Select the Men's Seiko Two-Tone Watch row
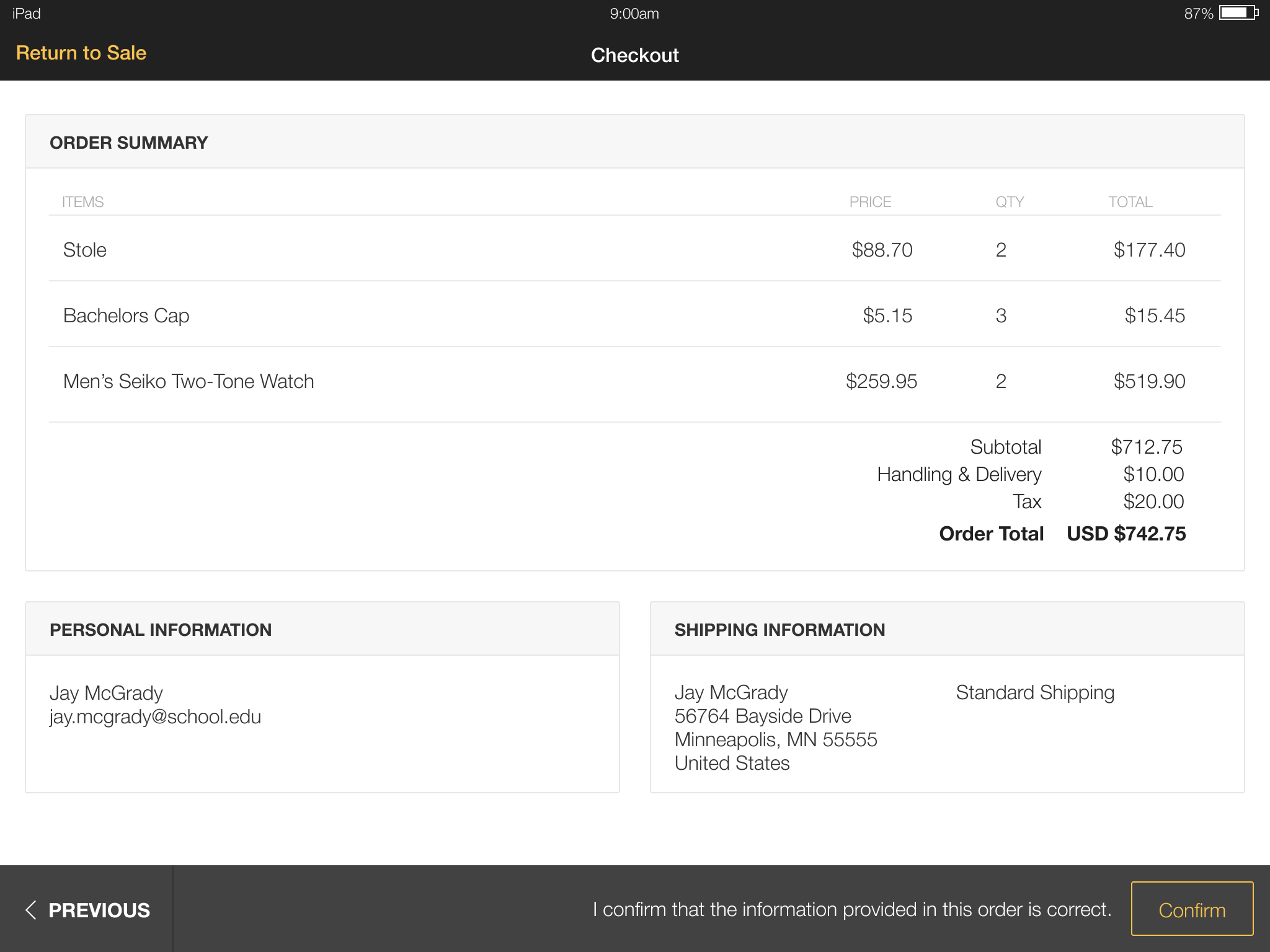 [x=189, y=381]
